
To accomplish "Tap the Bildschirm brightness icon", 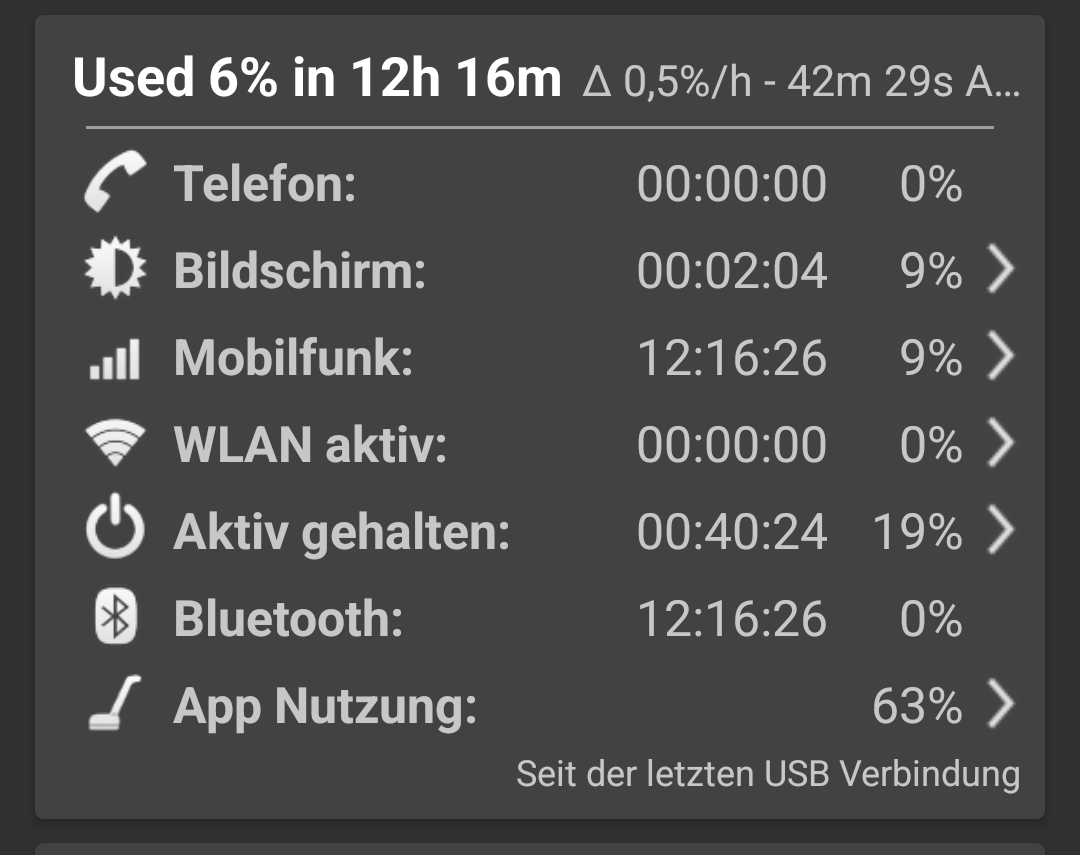I will click(x=115, y=270).
